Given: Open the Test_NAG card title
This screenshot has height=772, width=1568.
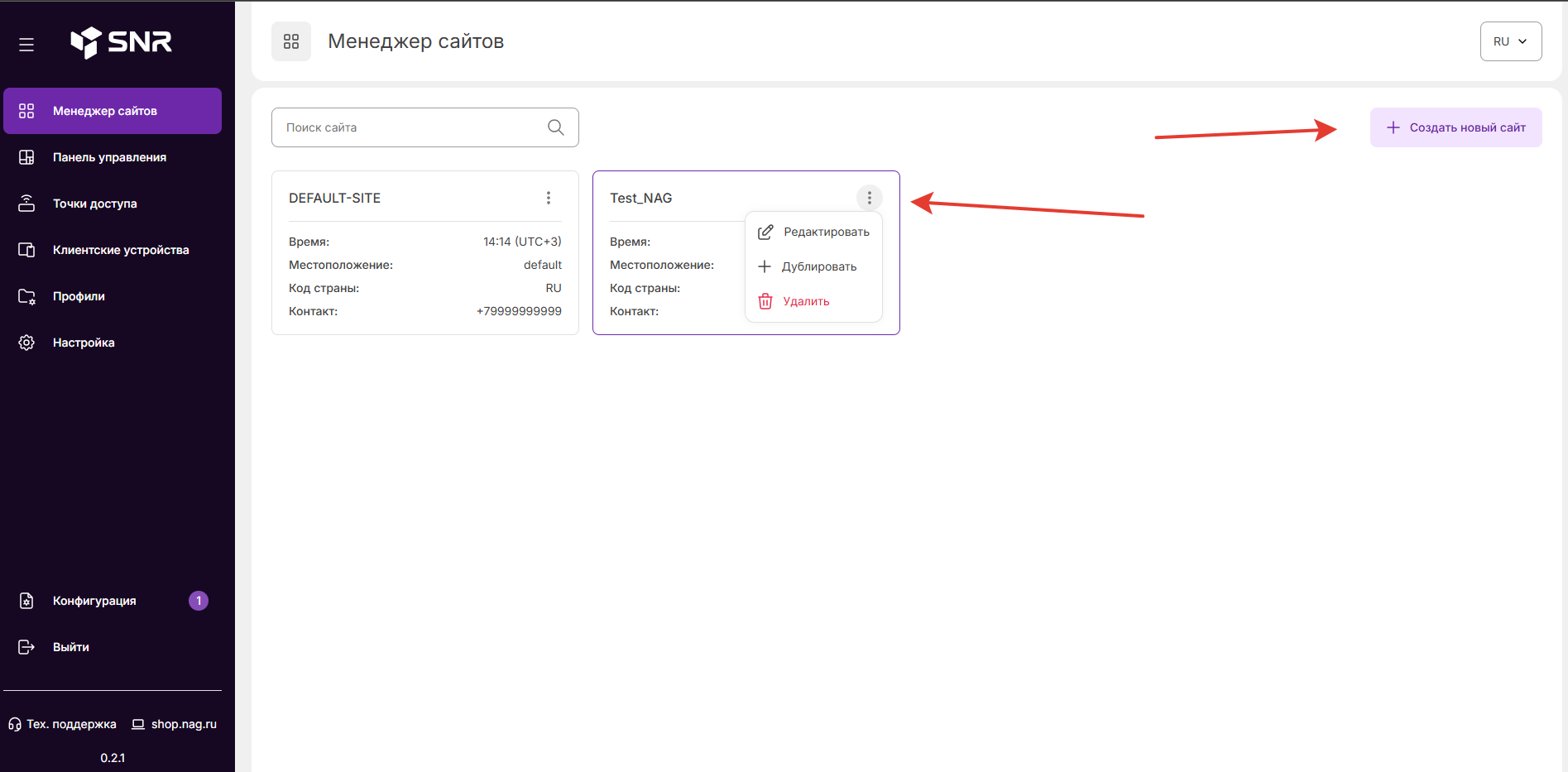Looking at the screenshot, I should click(641, 198).
